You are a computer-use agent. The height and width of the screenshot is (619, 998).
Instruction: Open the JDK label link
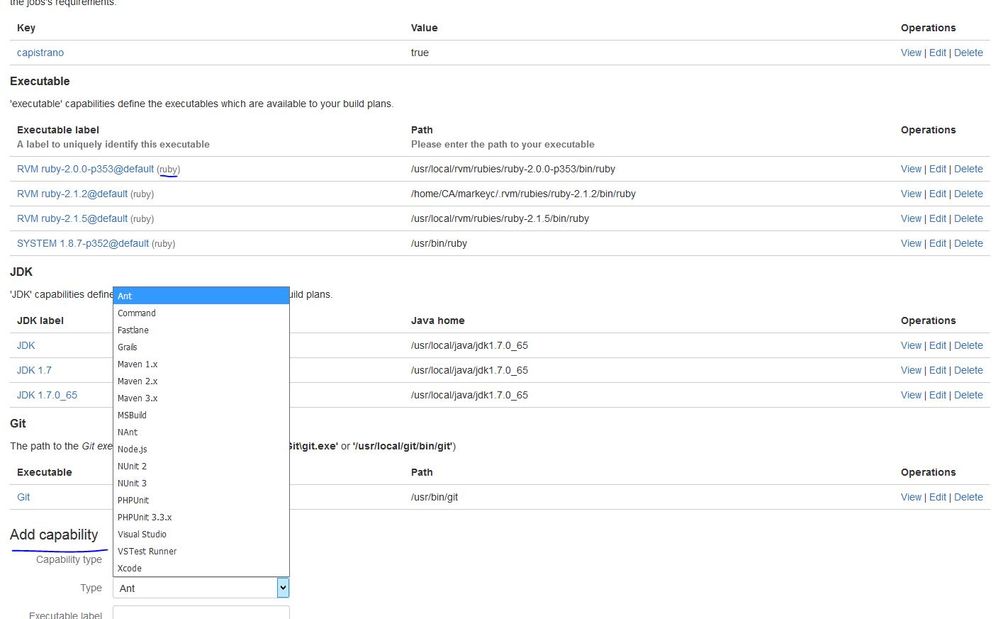(25, 345)
